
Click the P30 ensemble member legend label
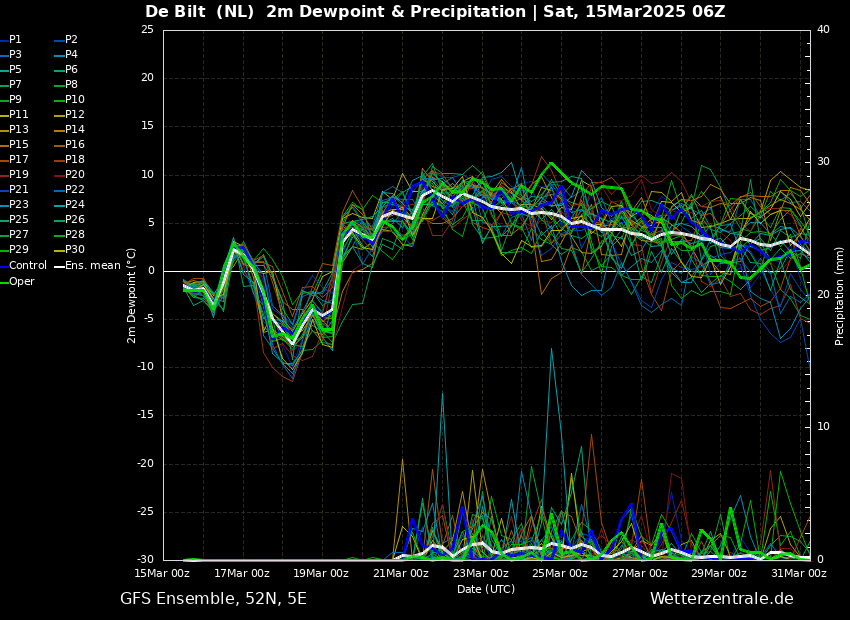click(x=75, y=250)
